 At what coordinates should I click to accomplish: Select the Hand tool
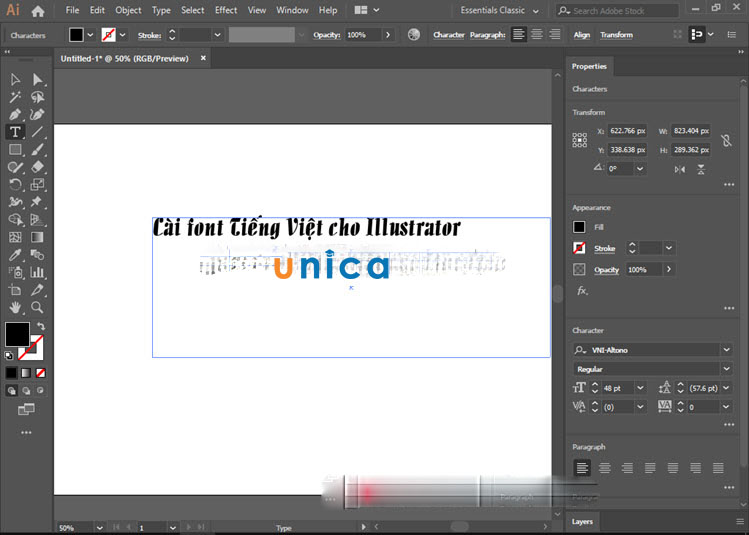click(x=15, y=307)
